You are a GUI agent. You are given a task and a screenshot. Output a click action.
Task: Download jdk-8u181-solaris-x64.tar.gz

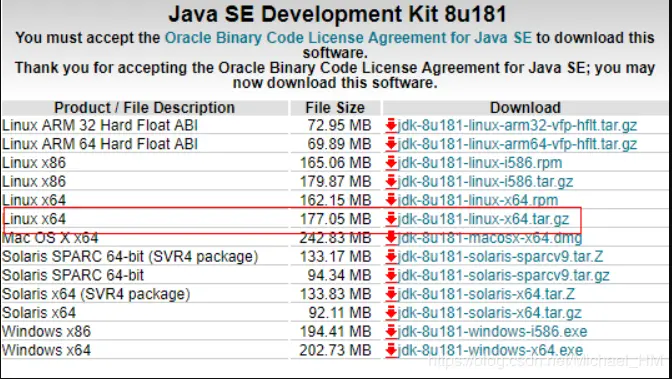pyautogui.click(x=489, y=313)
